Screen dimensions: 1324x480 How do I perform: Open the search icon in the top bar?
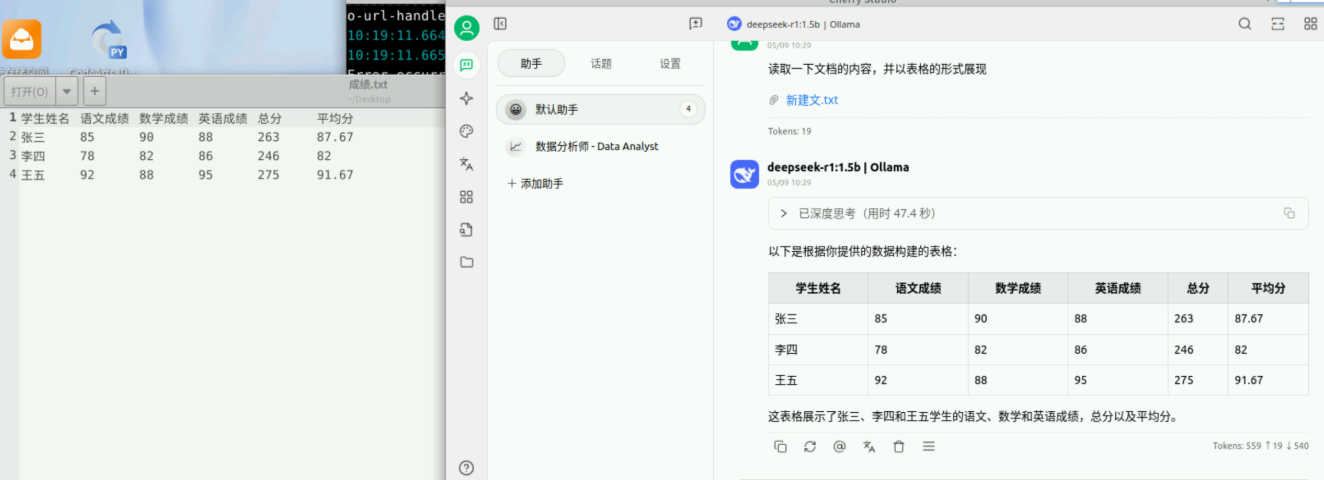point(1245,24)
